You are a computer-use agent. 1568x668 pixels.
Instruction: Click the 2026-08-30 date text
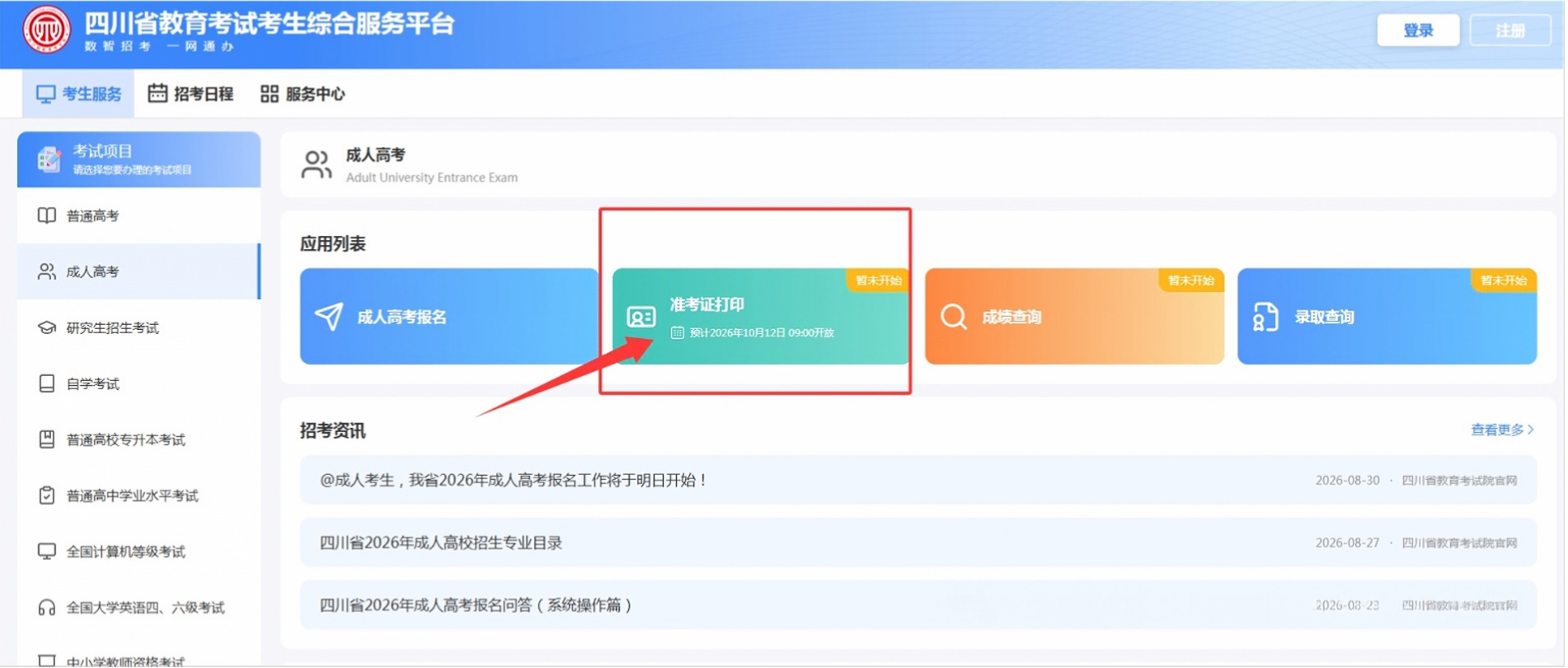(1347, 481)
